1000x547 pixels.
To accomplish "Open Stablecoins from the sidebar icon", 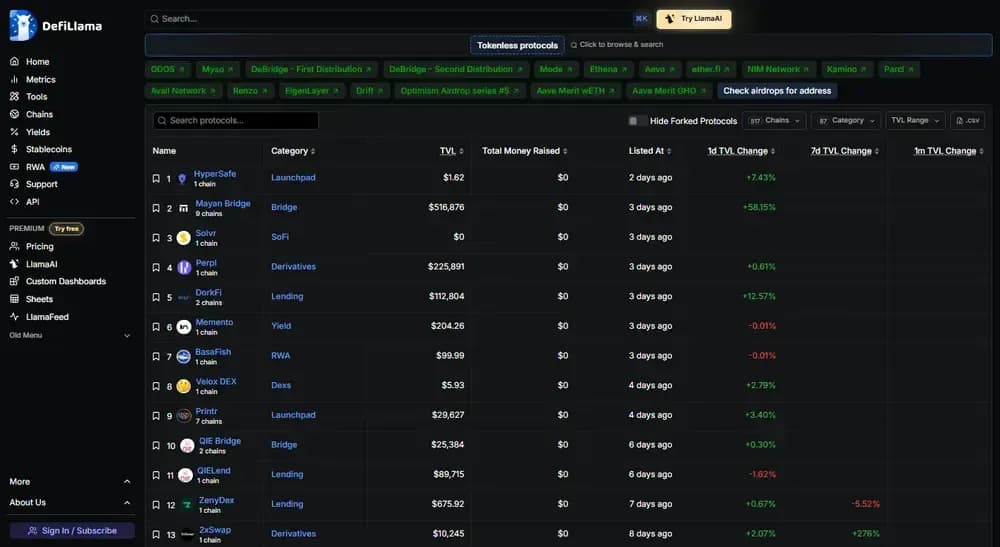I will tap(15, 149).
